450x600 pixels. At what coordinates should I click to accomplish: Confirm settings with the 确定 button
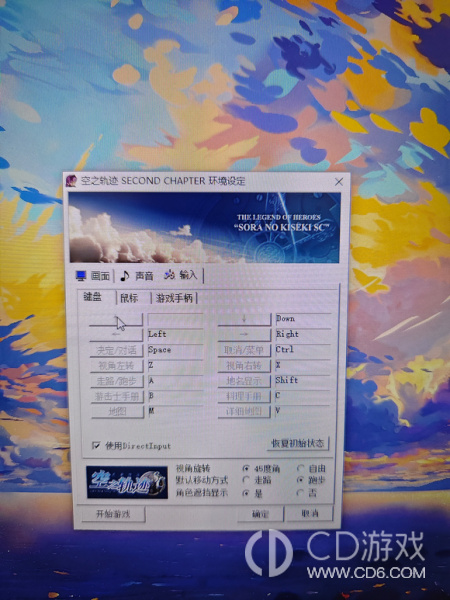[260, 514]
